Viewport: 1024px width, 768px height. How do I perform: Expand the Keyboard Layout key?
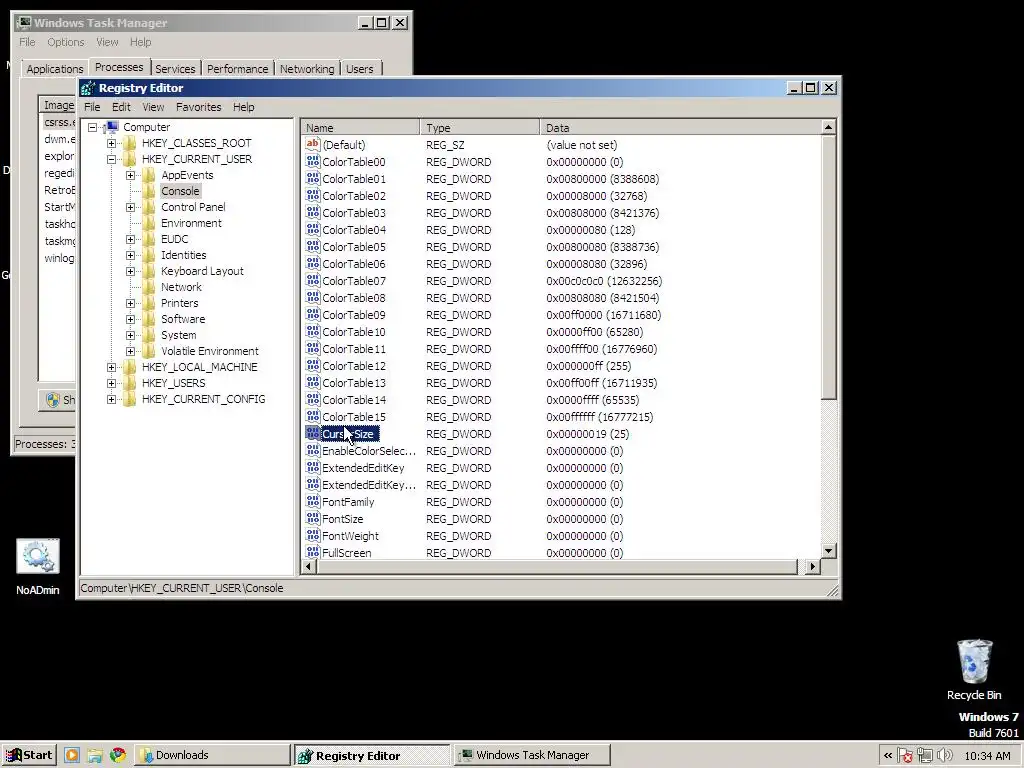(131, 271)
